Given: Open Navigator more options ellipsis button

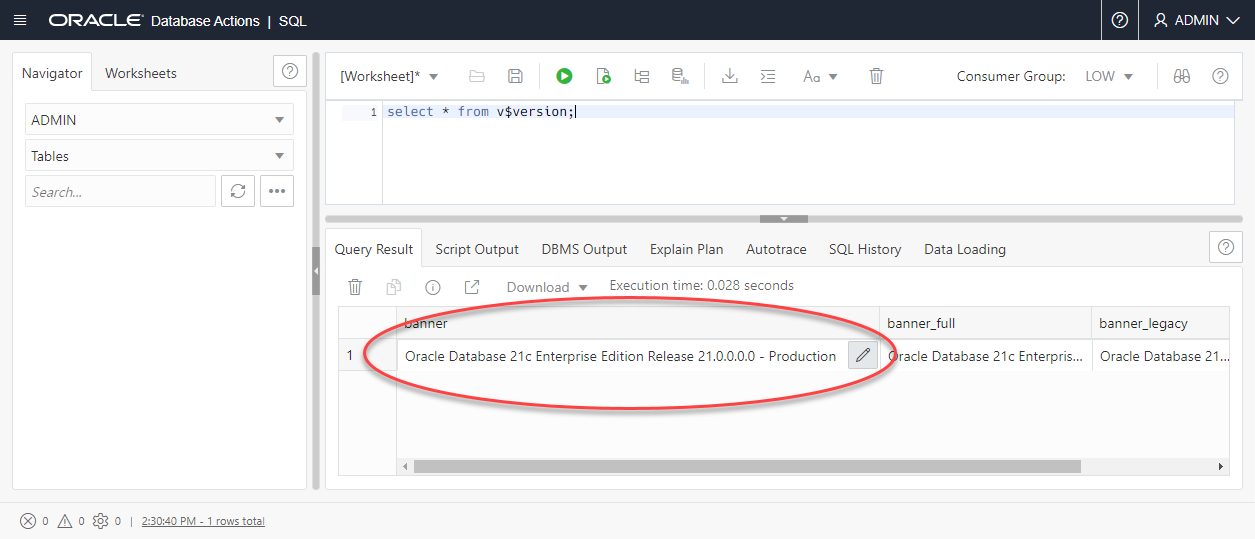Looking at the screenshot, I should pyautogui.click(x=277, y=191).
